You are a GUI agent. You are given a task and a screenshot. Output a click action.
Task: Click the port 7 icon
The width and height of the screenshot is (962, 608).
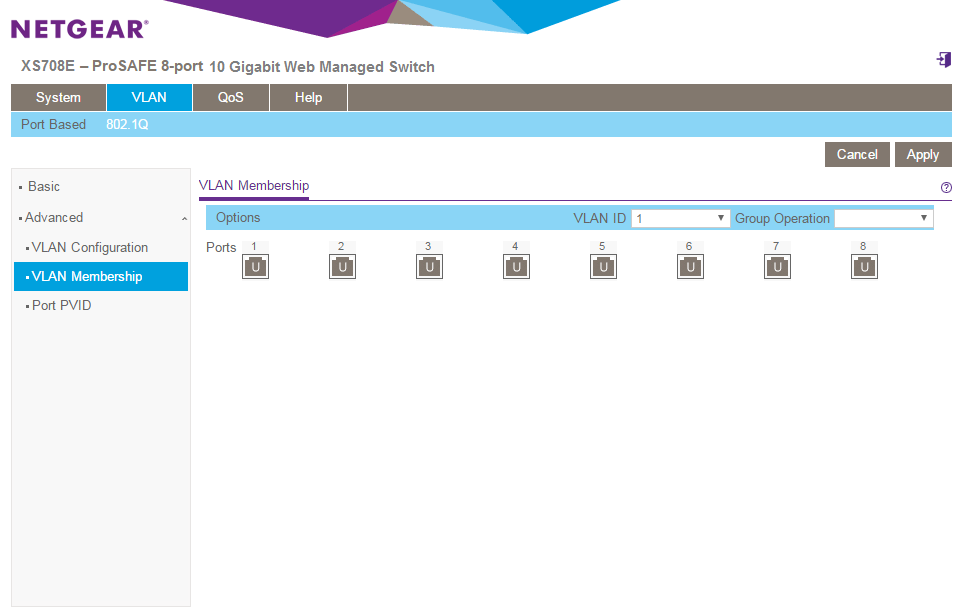point(777,266)
